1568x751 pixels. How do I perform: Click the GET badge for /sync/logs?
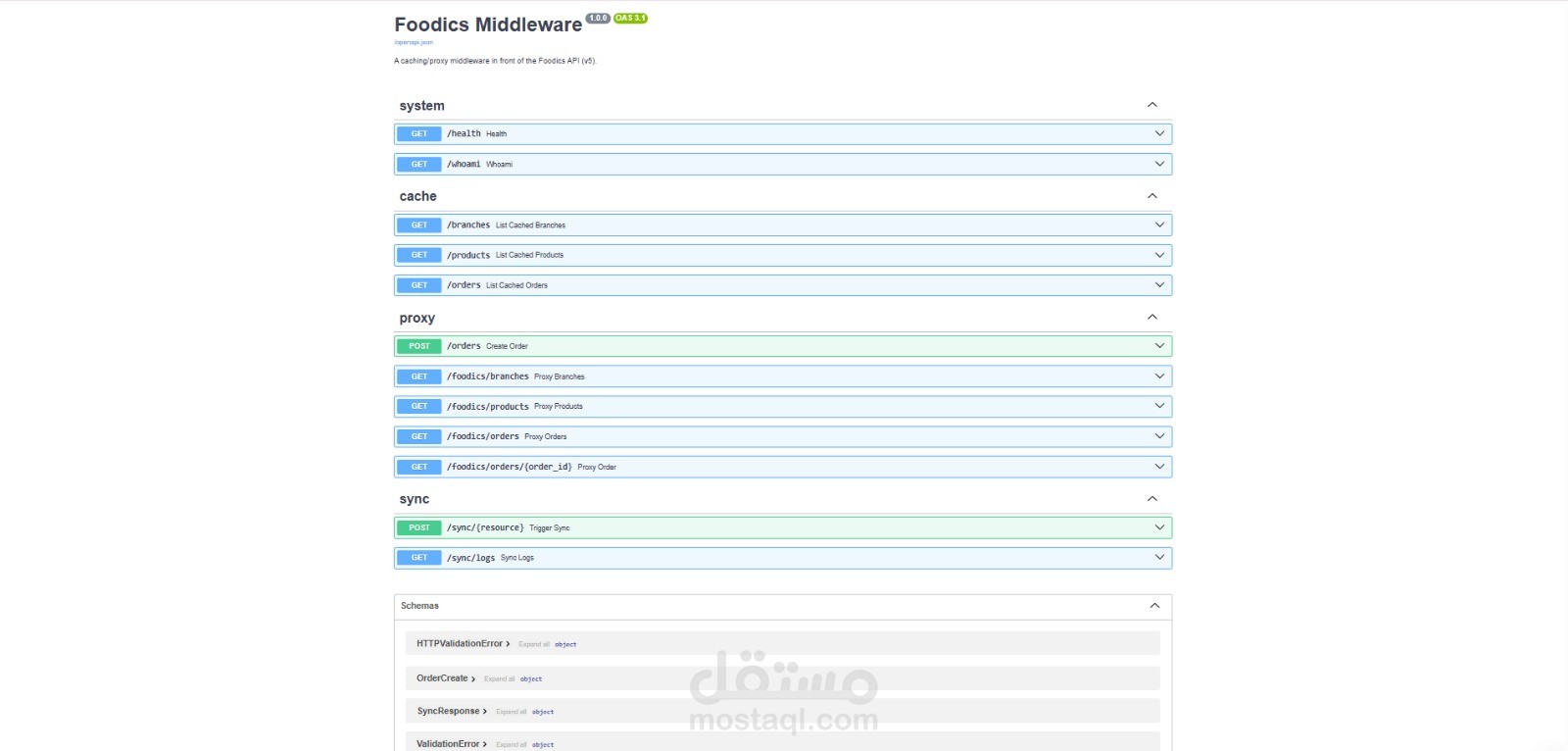pyautogui.click(x=419, y=558)
